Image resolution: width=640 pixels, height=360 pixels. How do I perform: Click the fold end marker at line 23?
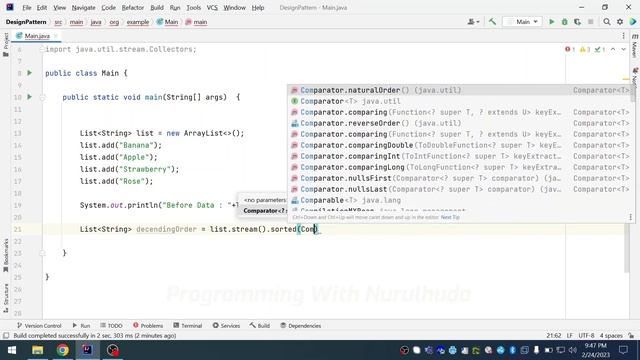click(x=42, y=253)
